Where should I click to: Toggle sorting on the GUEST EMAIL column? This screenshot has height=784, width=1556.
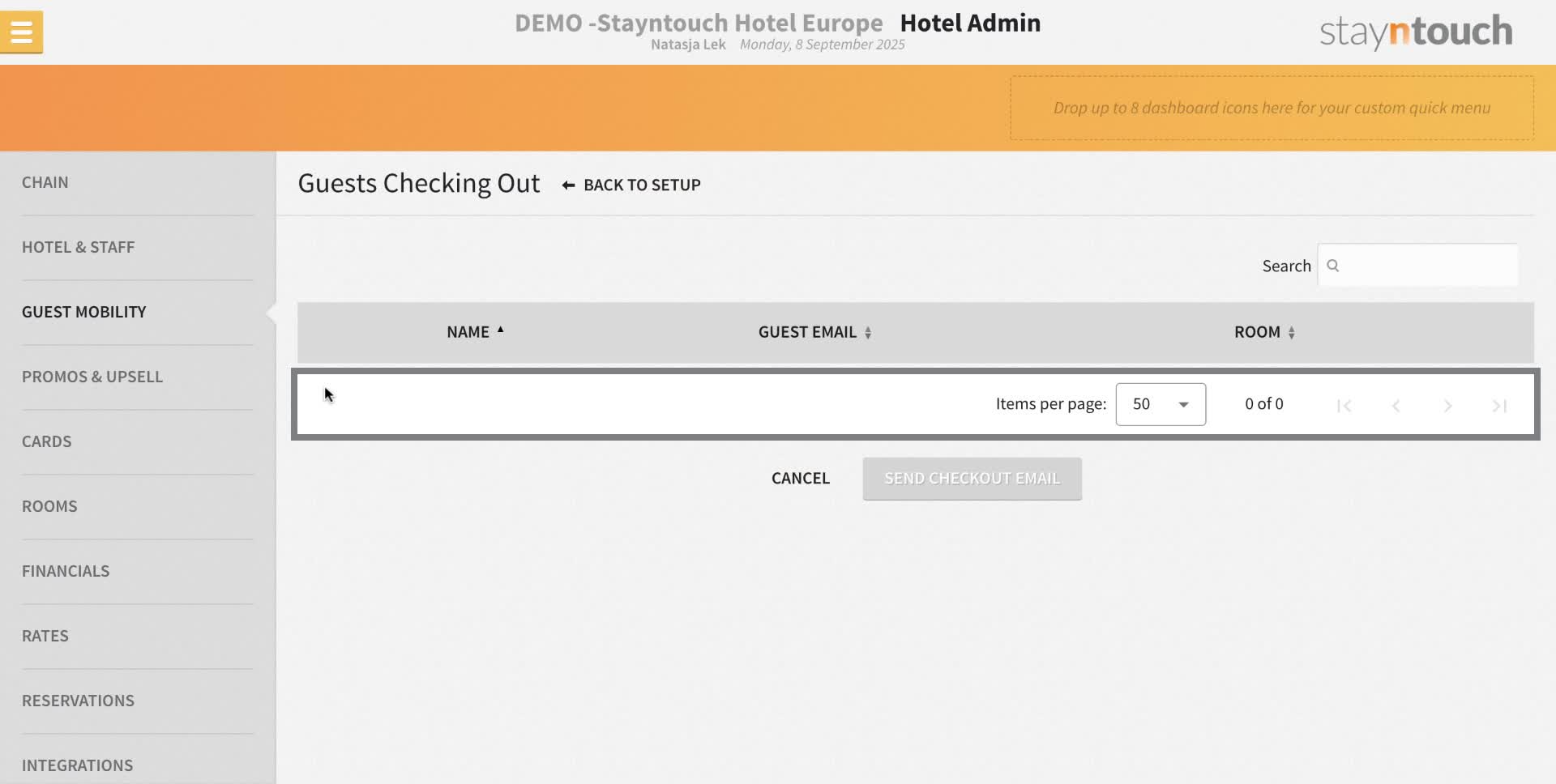point(814,332)
